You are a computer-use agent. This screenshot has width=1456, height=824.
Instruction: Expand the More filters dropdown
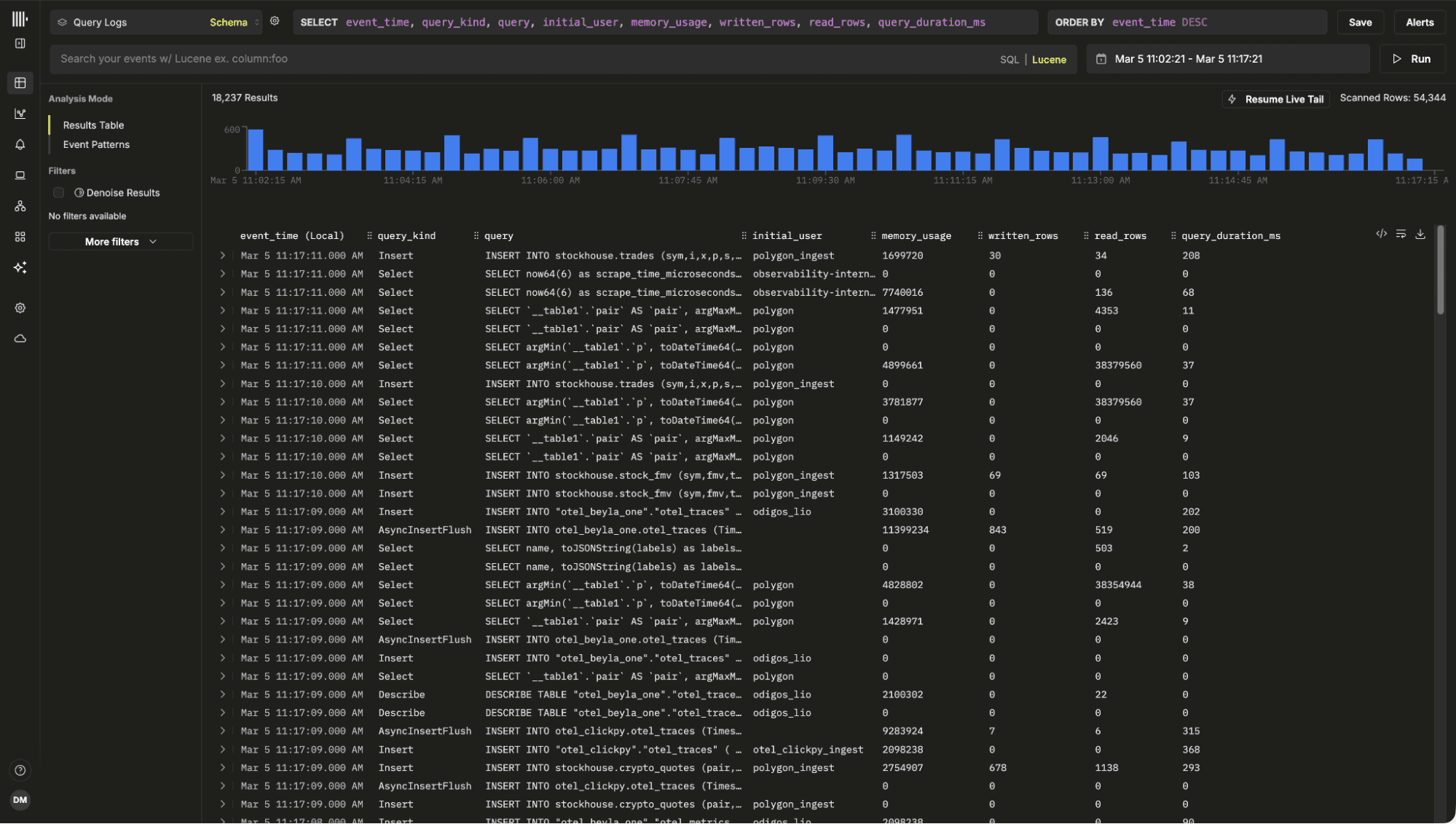(x=120, y=242)
